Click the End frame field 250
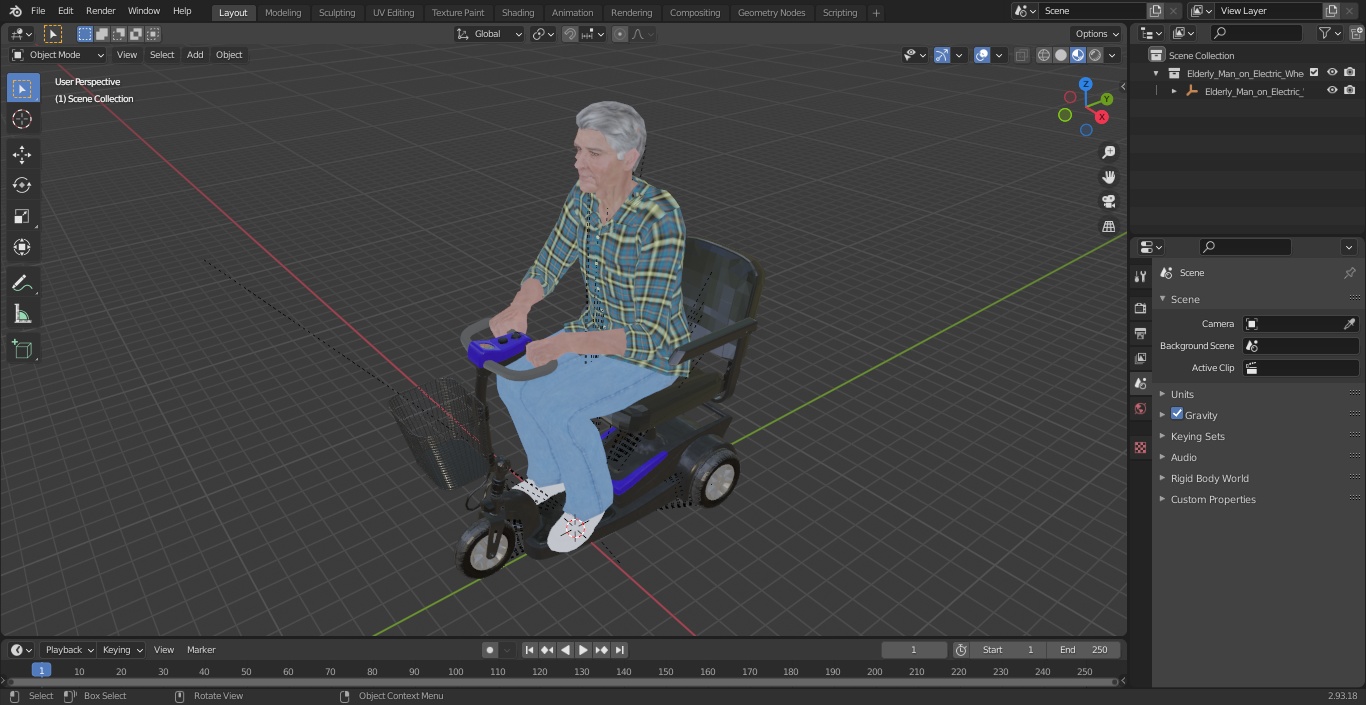1366x705 pixels. click(x=1085, y=650)
